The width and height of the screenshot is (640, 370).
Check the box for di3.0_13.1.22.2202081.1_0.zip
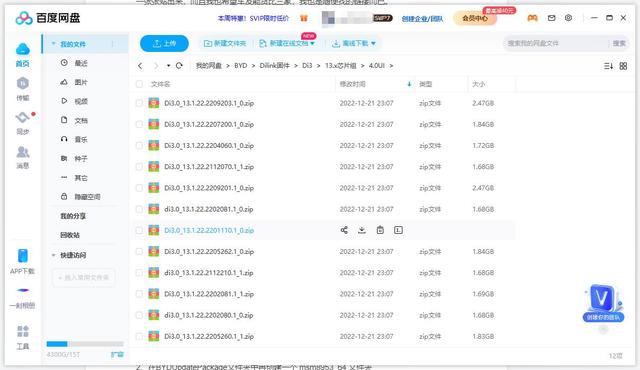[x=139, y=209]
